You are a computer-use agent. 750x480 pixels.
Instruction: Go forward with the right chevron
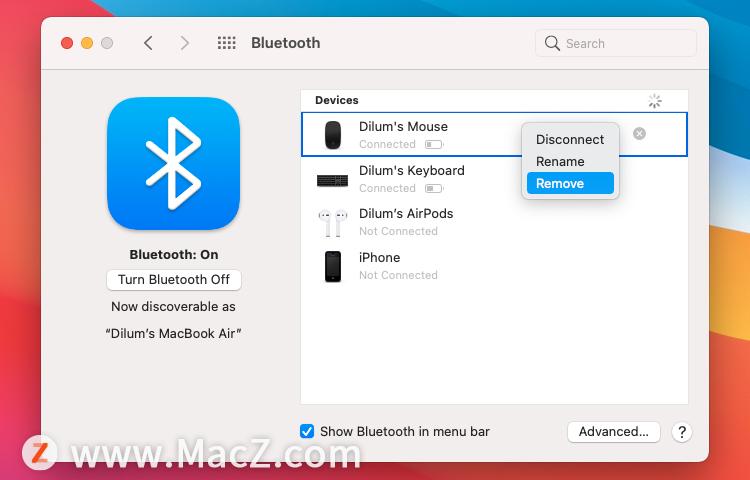[185, 43]
